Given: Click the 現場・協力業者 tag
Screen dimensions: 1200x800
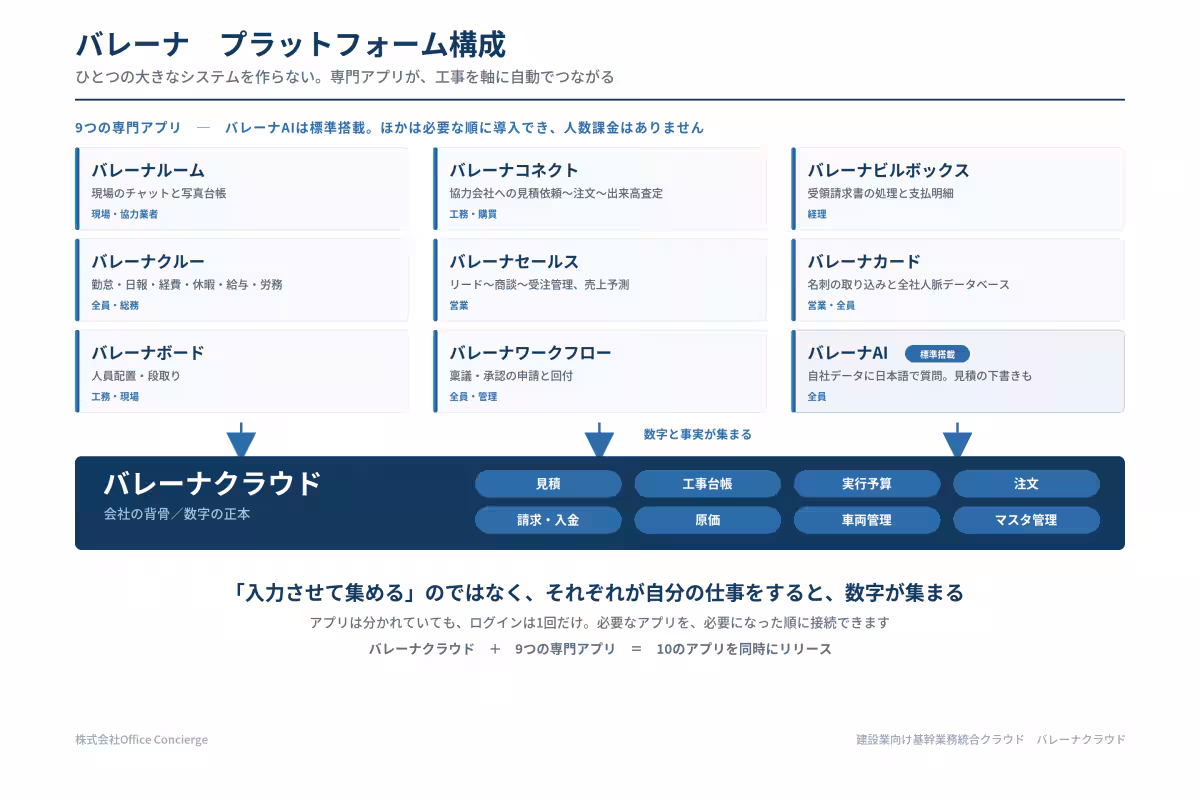Looking at the screenshot, I should click(125, 214).
